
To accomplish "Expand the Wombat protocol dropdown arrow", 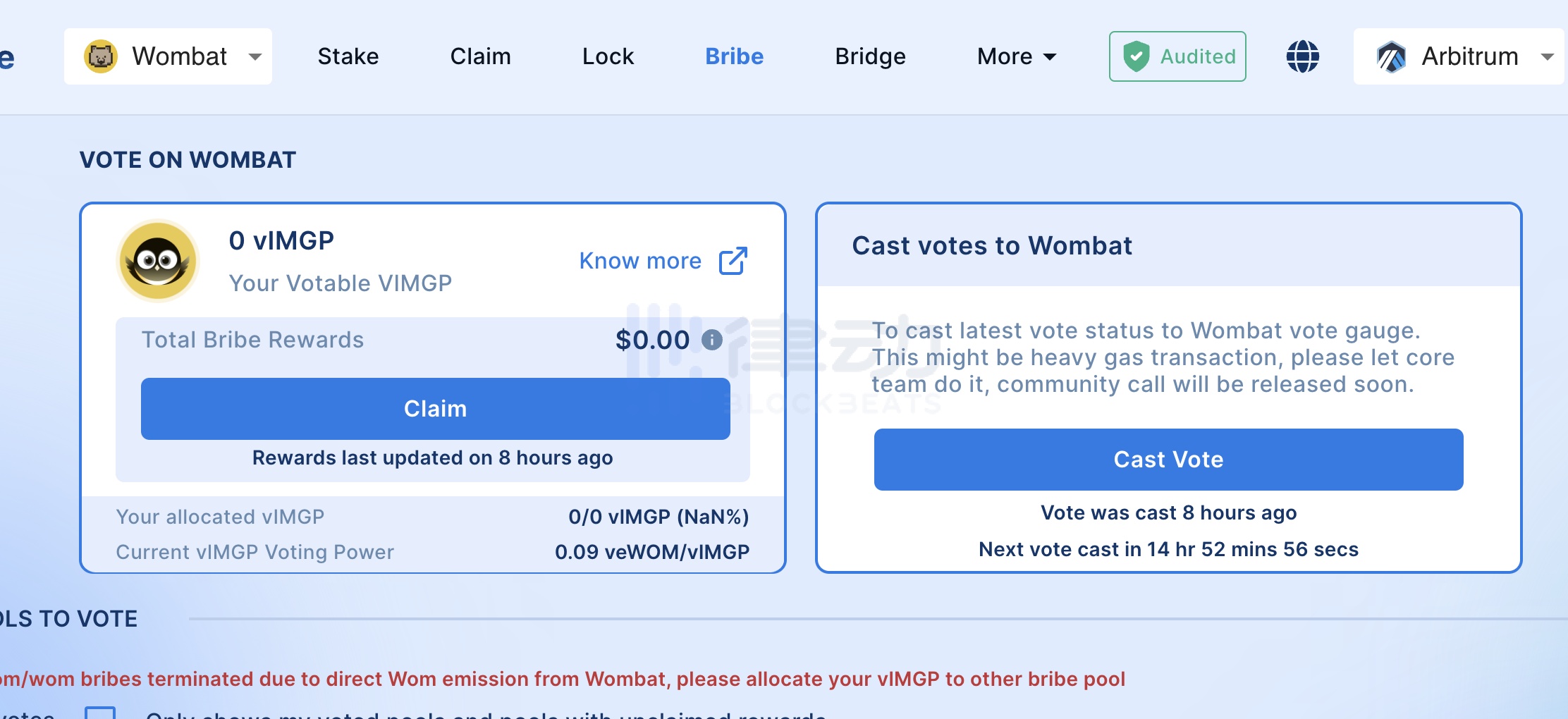I will coord(255,56).
